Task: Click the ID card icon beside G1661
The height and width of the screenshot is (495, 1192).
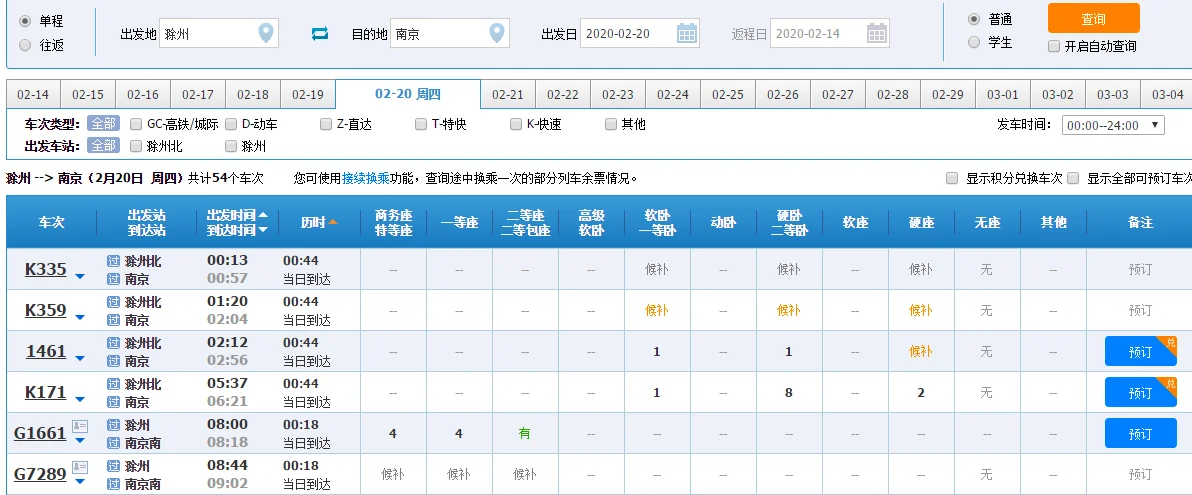Action: coord(80,427)
